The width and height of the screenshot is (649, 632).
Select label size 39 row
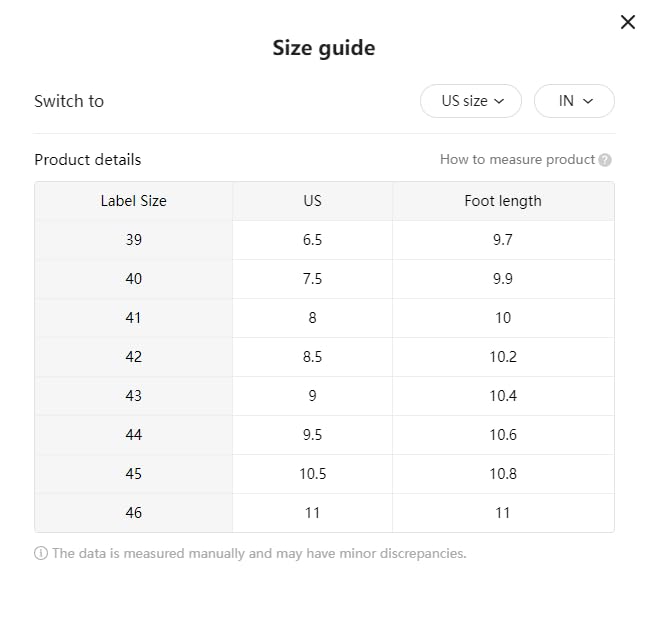(134, 240)
